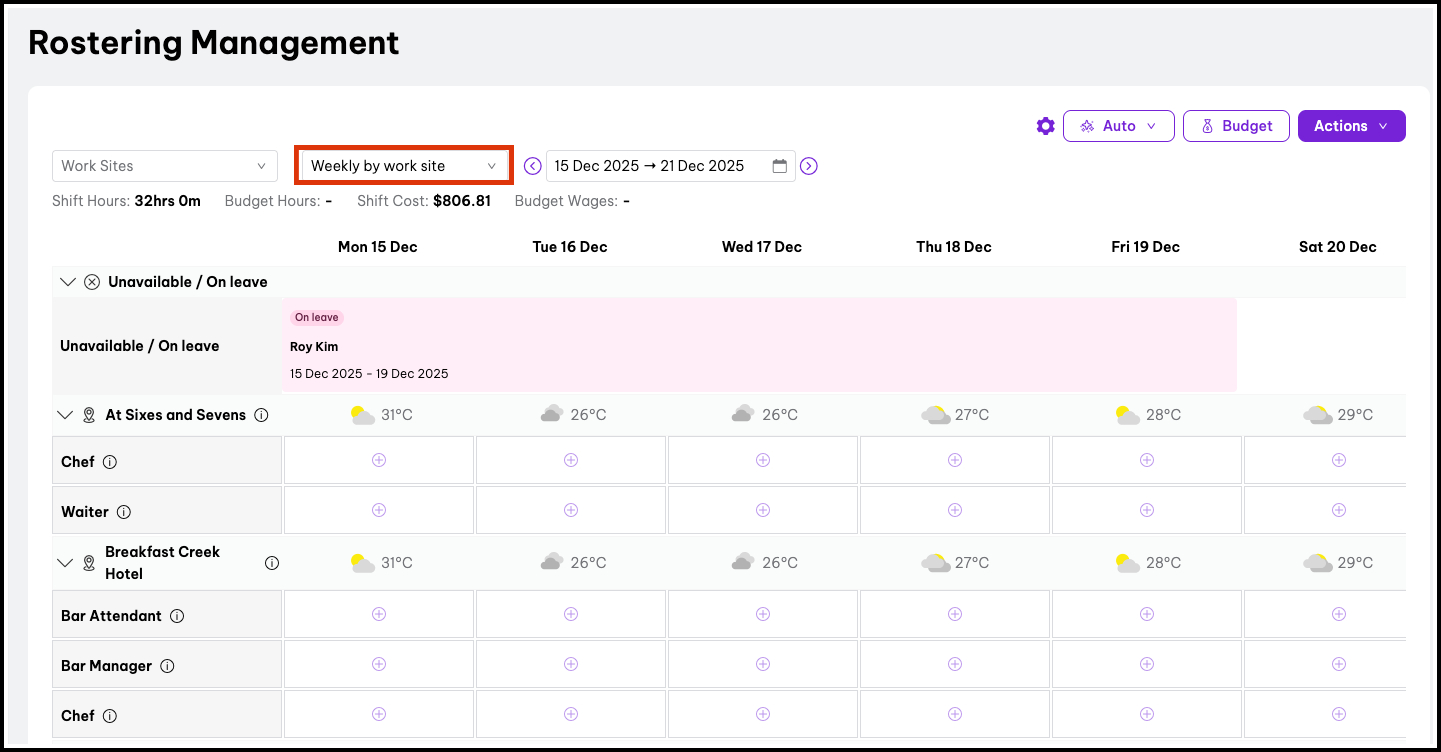Collapse the Breakfast Creek Hotel section
The image size is (1441, 752).
(x=66, y=563)
